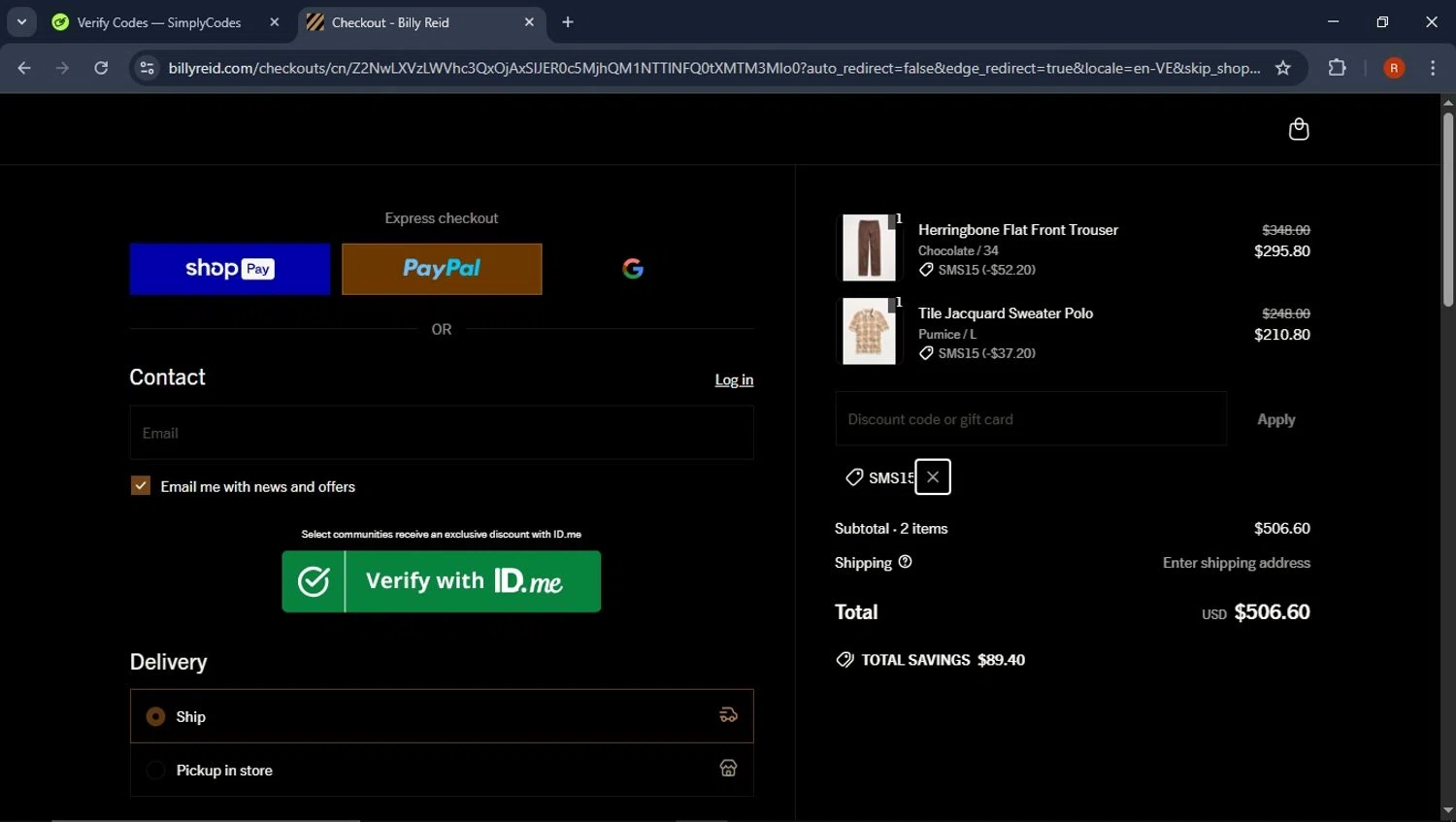Click the page vertical scrollbar thumb
The image size is (1456, 822).
(x=1447, y=210)
